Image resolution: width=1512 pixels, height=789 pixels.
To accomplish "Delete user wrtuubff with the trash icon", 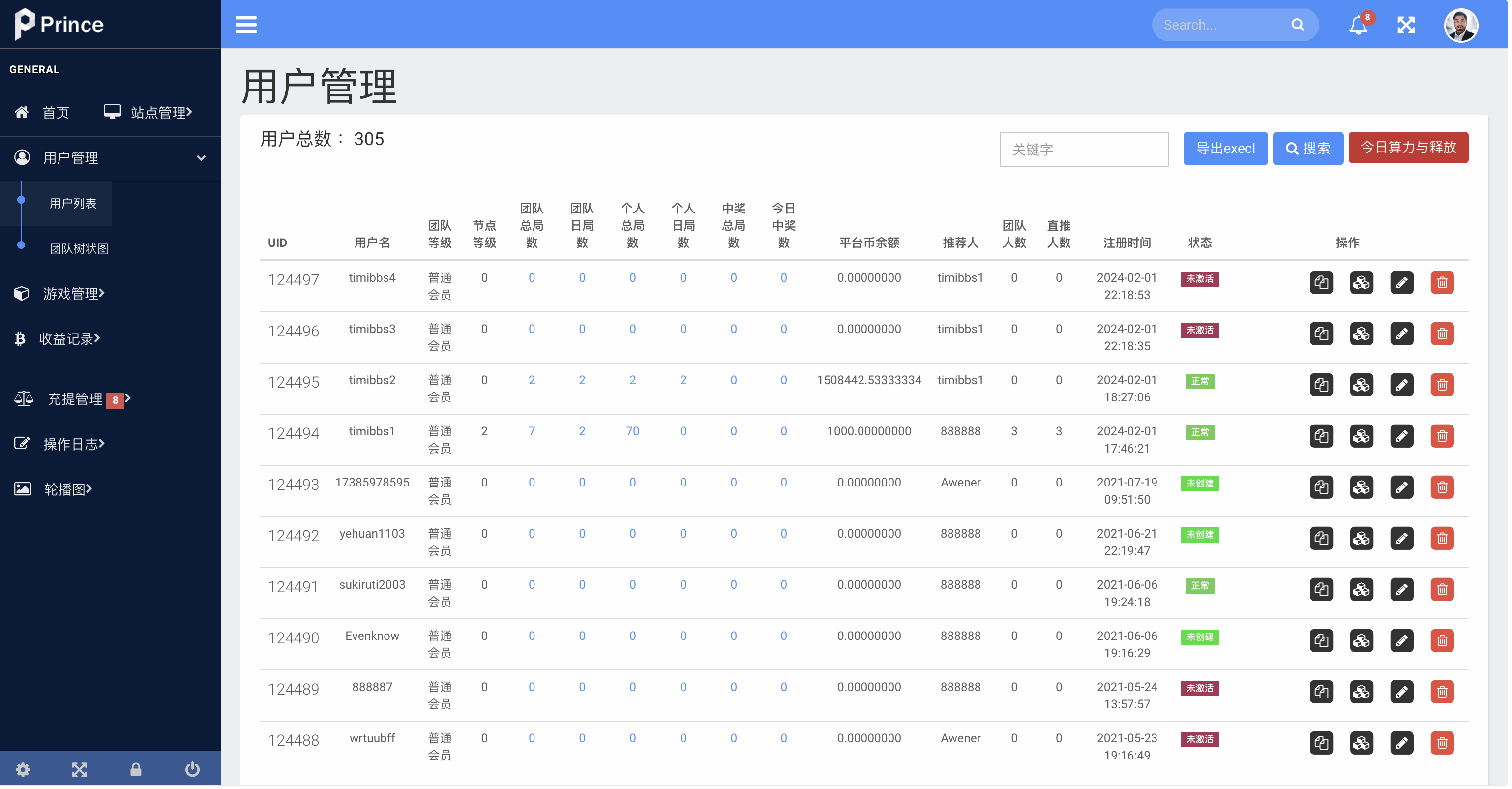I will pyautogui.click(x=1443, y=743).
